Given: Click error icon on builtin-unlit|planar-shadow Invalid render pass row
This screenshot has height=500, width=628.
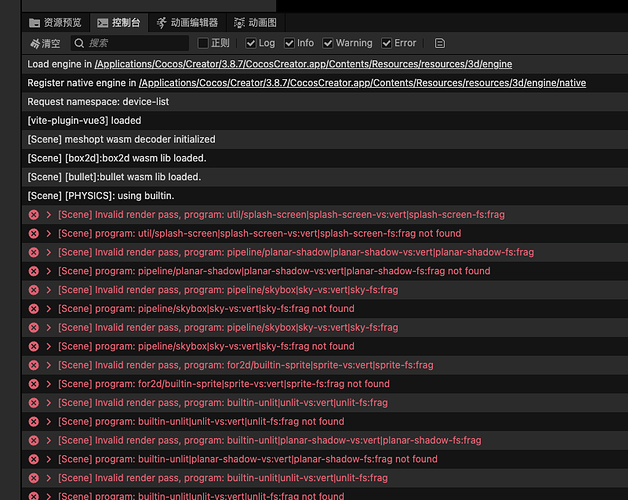Looking at the screenshot, I should pyautogui.click(x=34, y=441).
